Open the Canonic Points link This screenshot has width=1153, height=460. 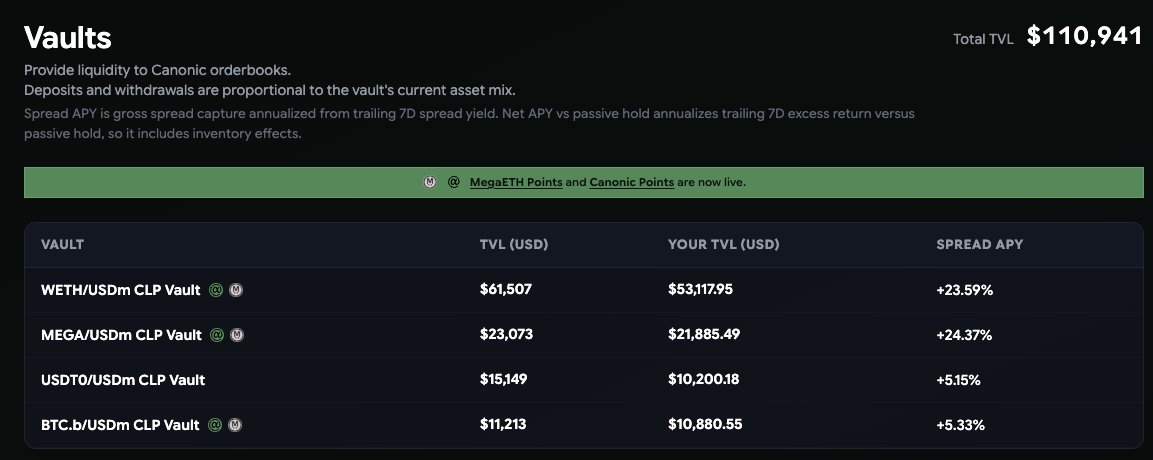[632, 182]
